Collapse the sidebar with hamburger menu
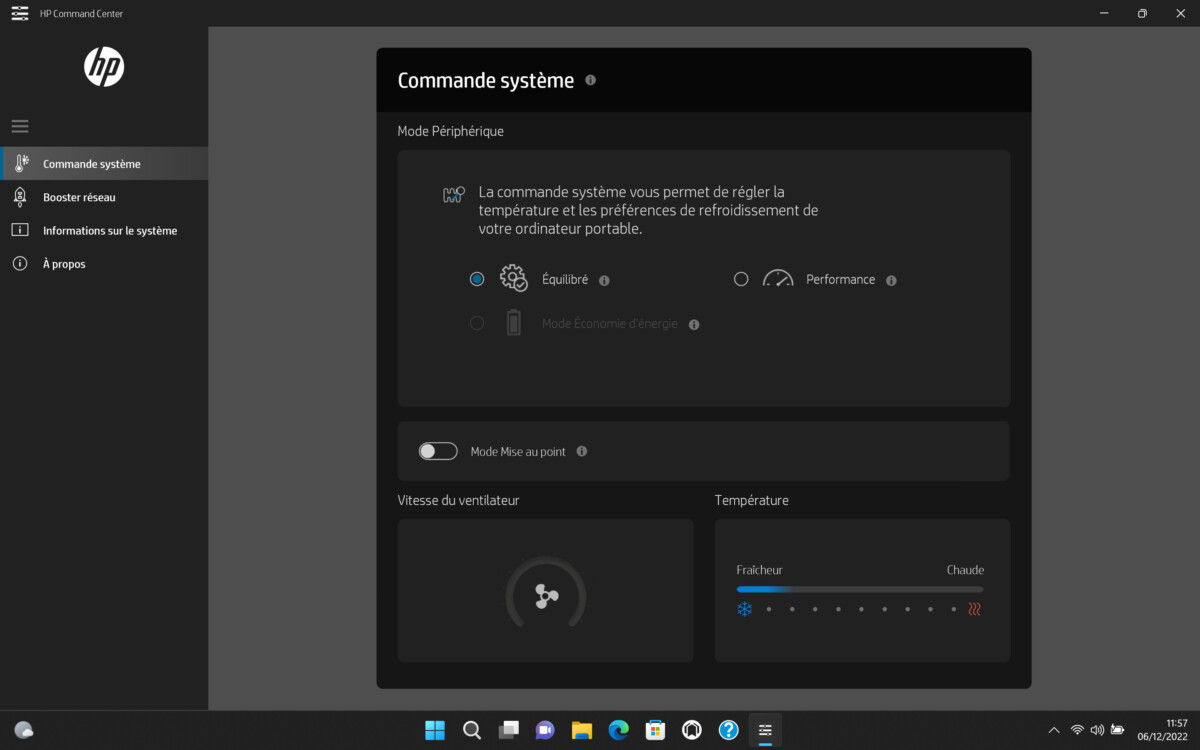 pyautogui.click(x=20, y=127)
